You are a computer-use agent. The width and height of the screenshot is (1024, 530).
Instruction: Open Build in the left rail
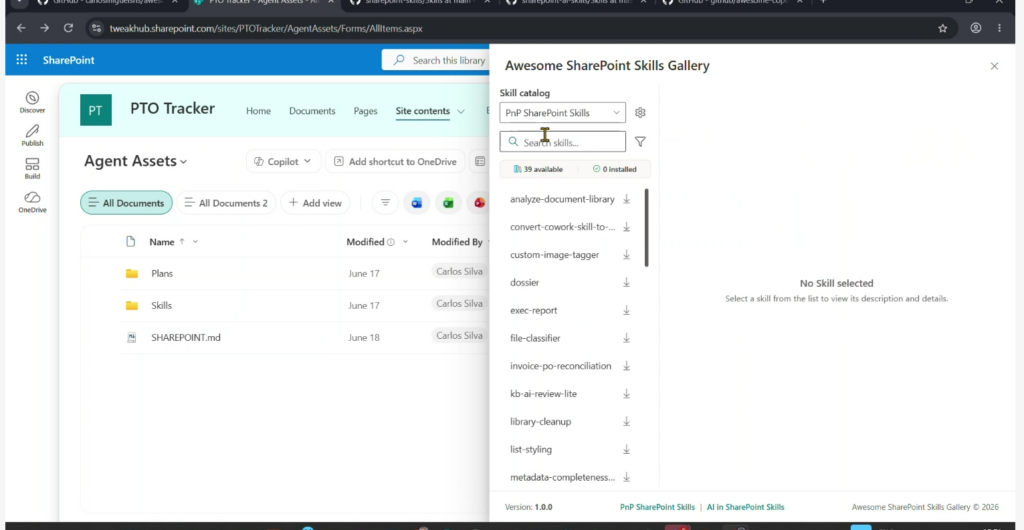[32, 169]
